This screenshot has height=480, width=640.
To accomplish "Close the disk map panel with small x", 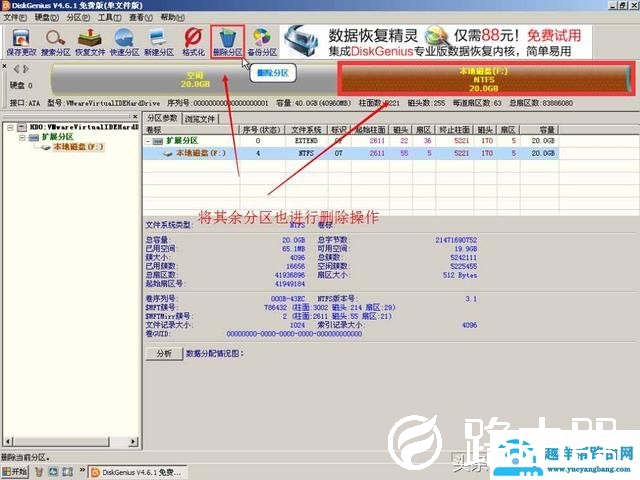I will tap(4, 66).
